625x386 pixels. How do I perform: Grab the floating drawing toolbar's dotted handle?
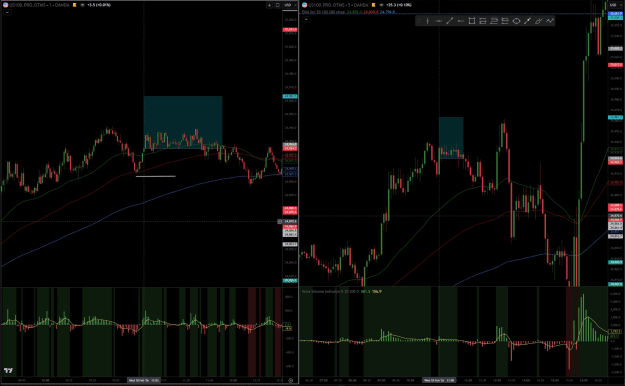[419, 21]
